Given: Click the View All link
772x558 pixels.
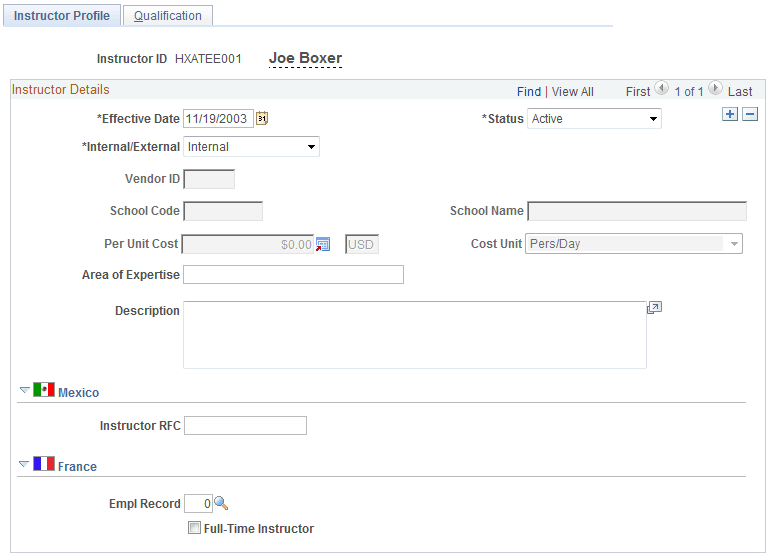Looking at the screenshot, I should [573, 92].
